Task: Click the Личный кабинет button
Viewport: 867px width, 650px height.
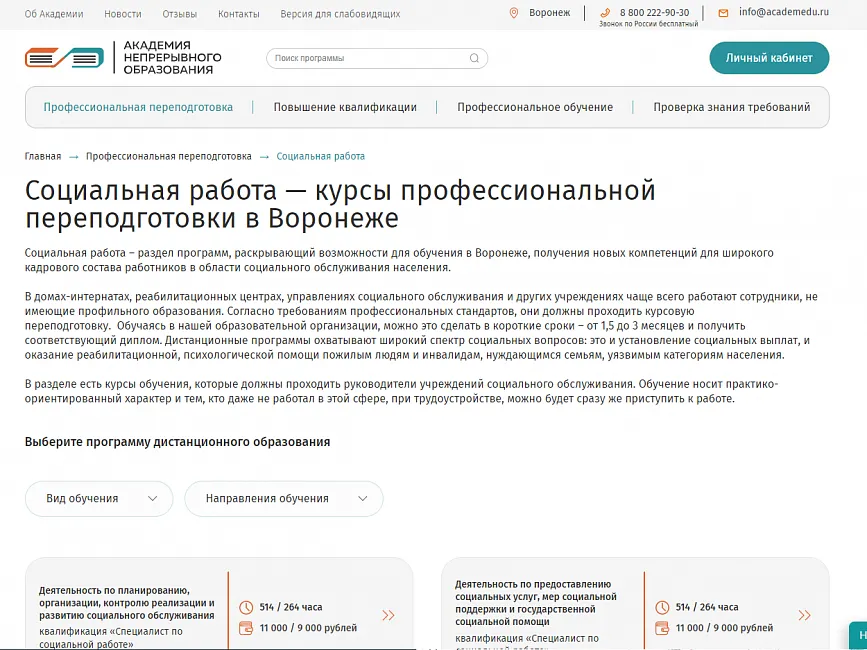Action: point(769,58)
